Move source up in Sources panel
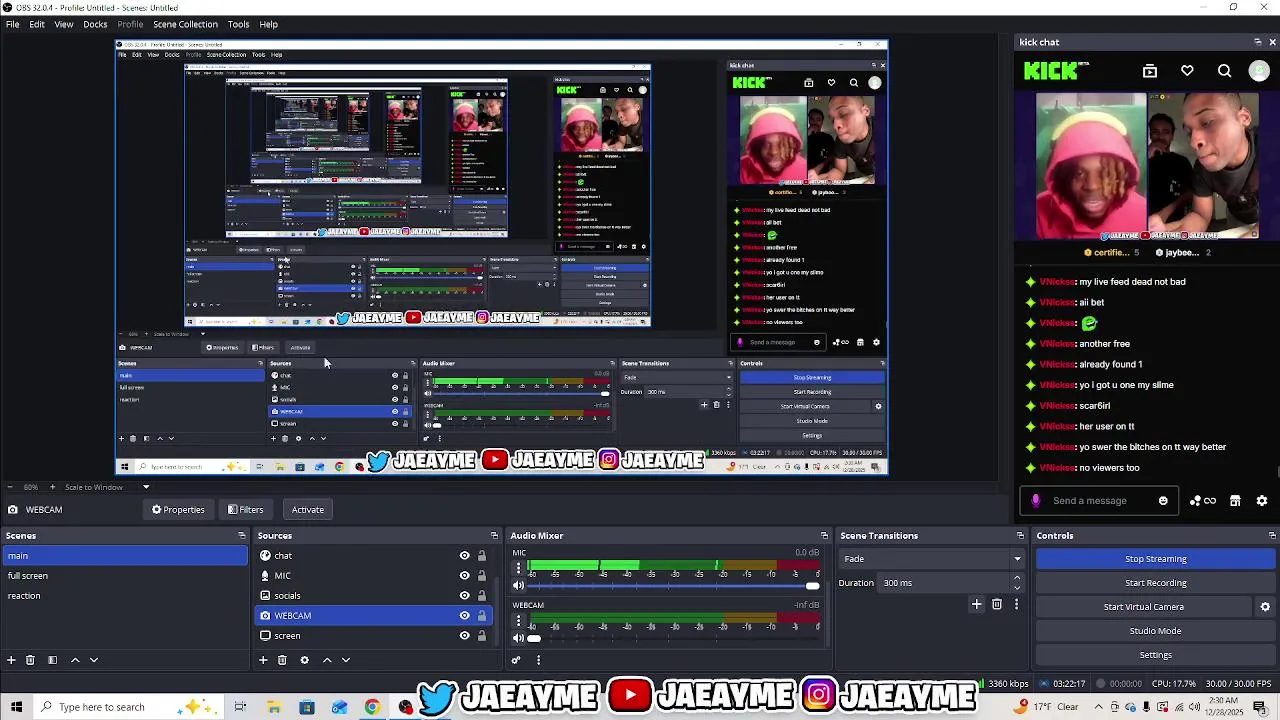Viewport: 1280px width, 720px height. coord(327,660)
